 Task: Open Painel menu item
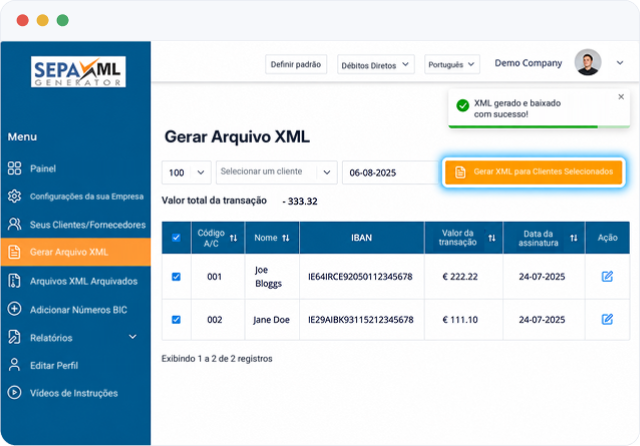(76, 169)
